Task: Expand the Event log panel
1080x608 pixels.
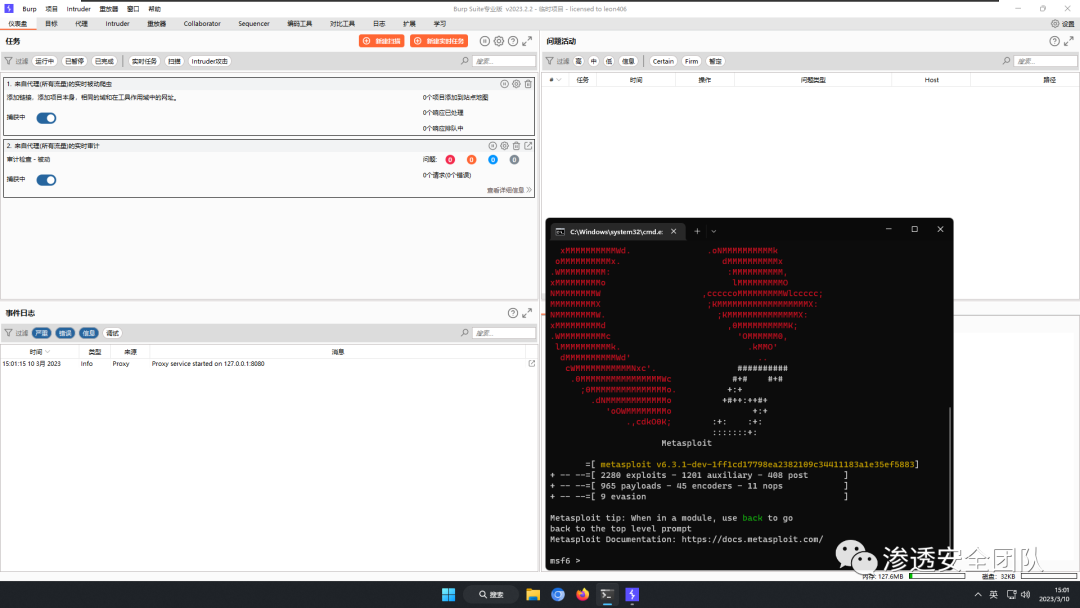Action: (x=527, y=313)
